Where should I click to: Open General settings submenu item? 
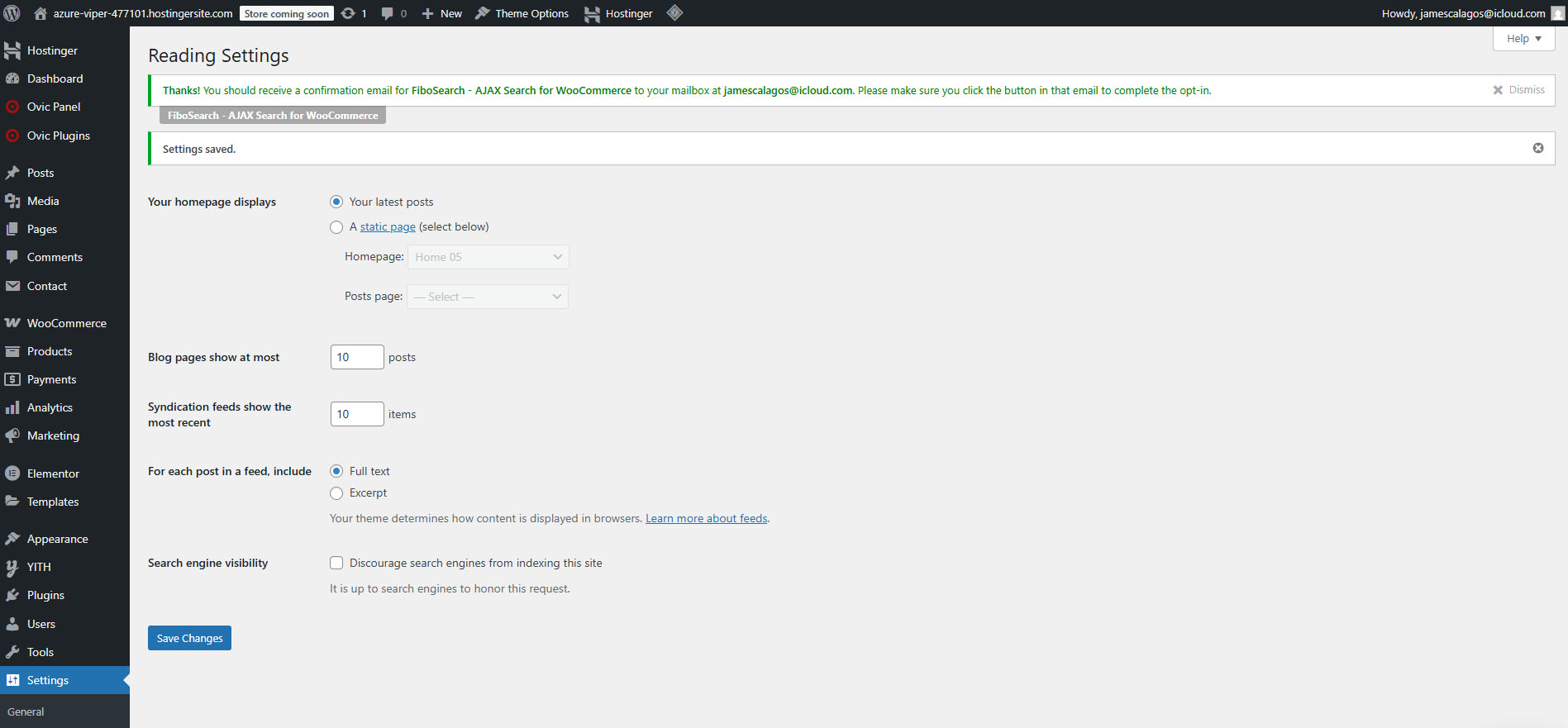(26, 711)
